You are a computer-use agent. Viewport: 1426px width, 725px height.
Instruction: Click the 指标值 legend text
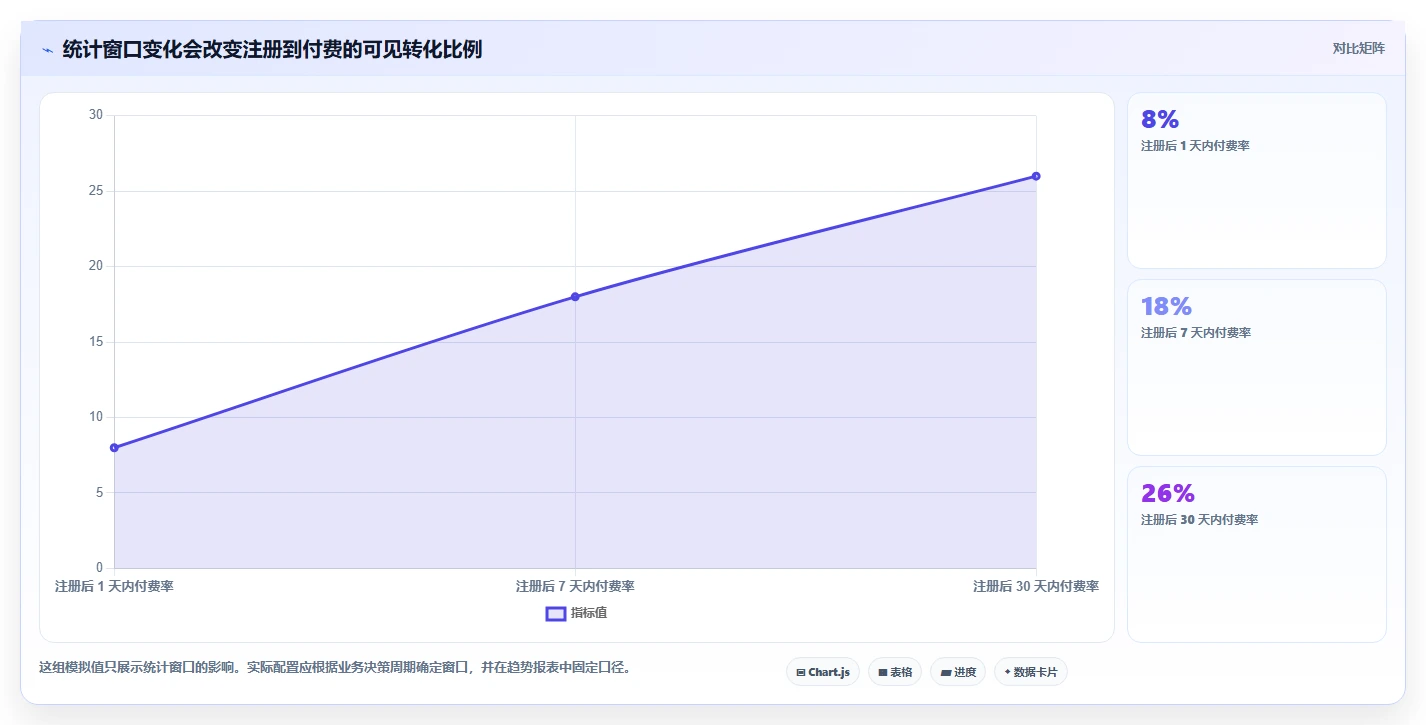pyautogui.click(x=589, y=613)
